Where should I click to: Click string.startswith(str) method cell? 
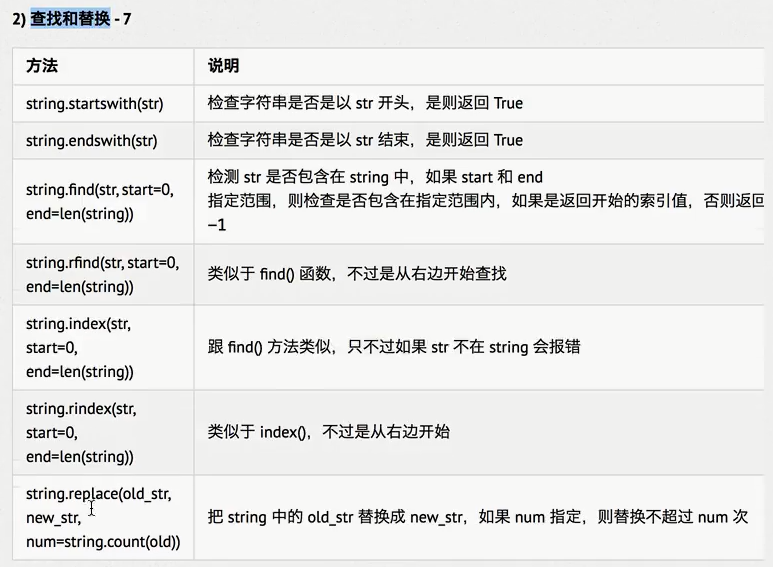click(x=94, y=103)
